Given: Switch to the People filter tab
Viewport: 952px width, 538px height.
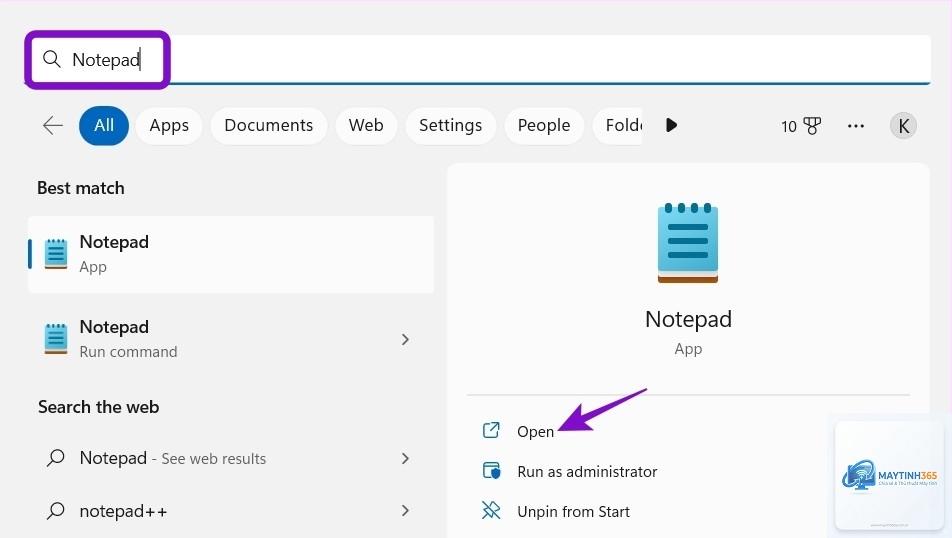Looking at the screenshot, I should 543,126.
